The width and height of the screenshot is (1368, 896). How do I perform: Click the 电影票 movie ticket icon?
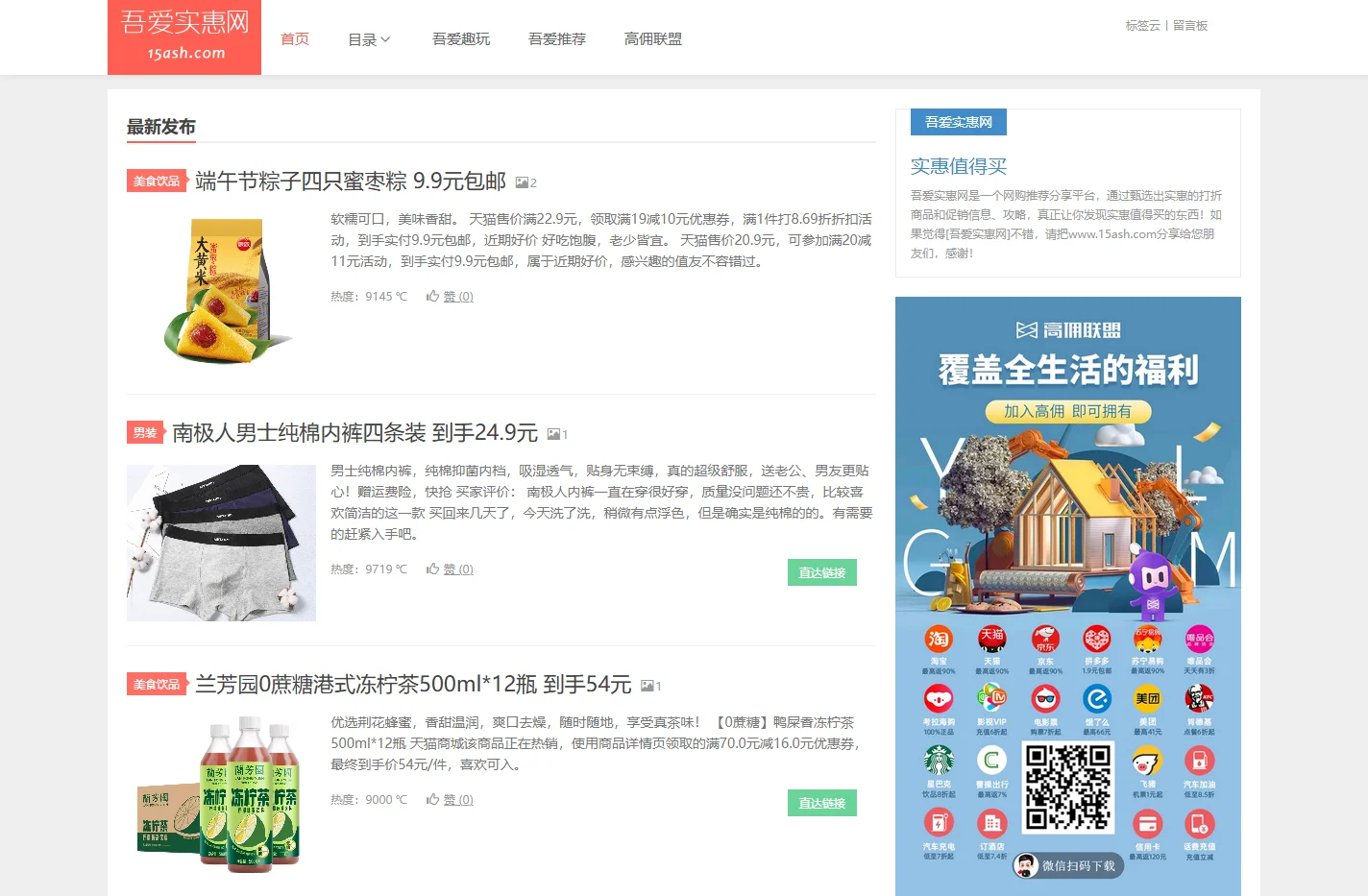click(1045, 698)
